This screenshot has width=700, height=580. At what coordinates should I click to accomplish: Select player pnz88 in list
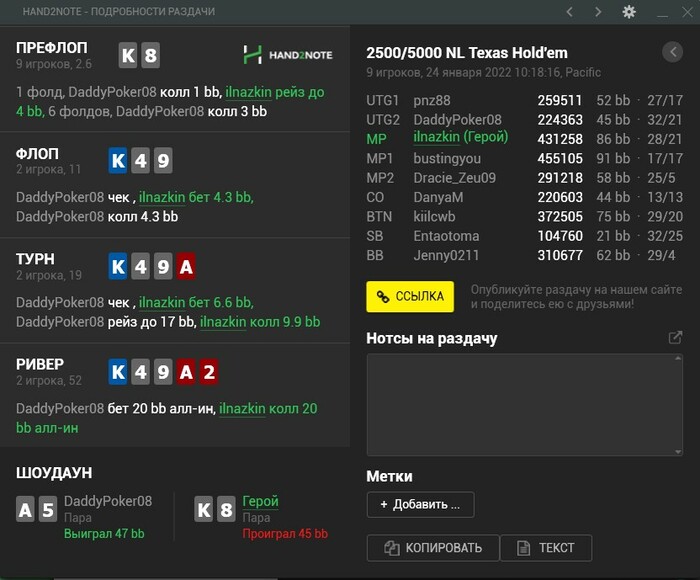pyautogui.click(x=432, y=100)
